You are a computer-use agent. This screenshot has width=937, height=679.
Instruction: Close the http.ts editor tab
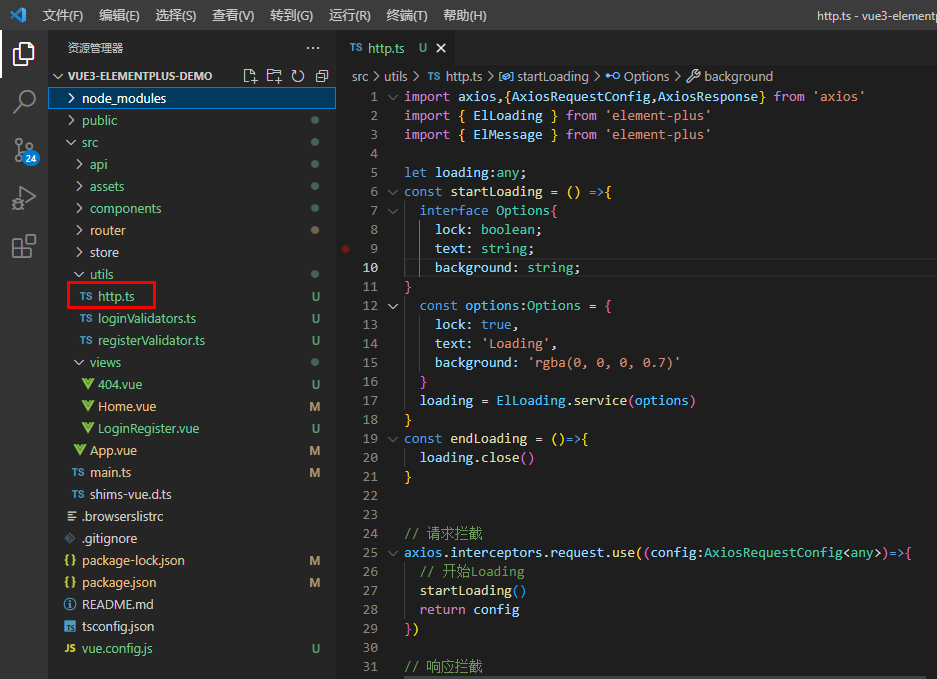coord(441,48)
